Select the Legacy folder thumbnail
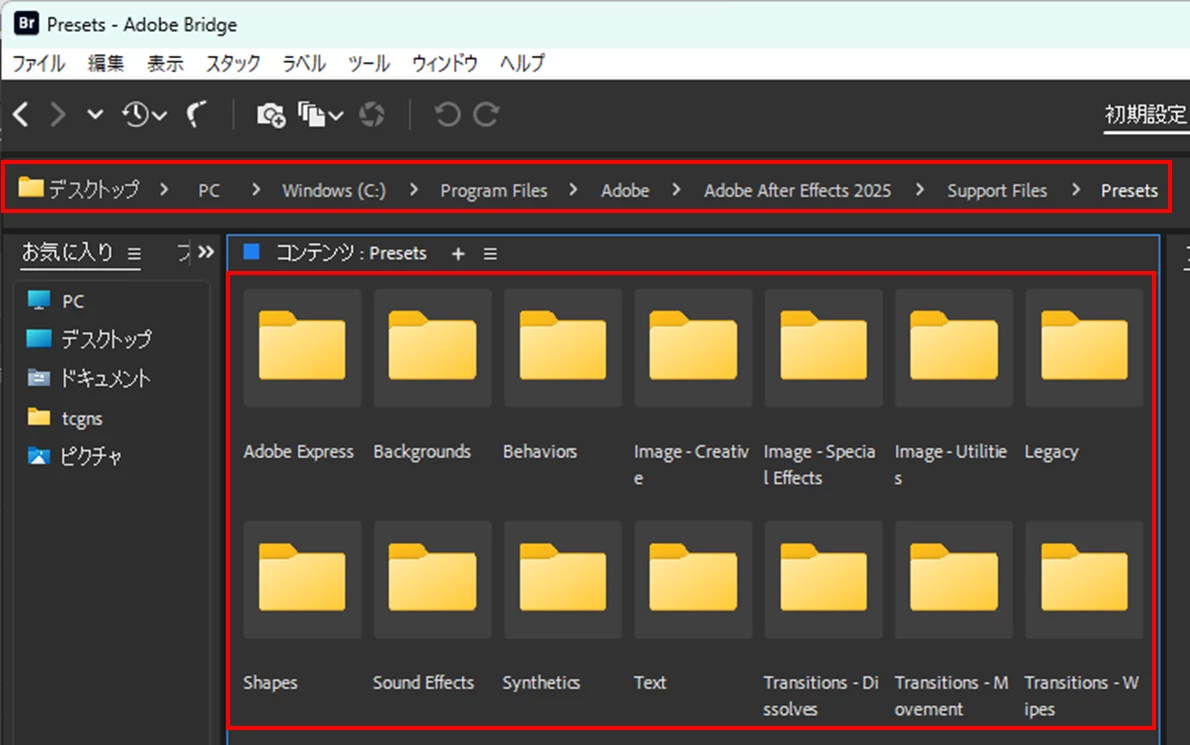Image resolution: width=1190 pixels, height=745 pixels. tap(1085, 347)
